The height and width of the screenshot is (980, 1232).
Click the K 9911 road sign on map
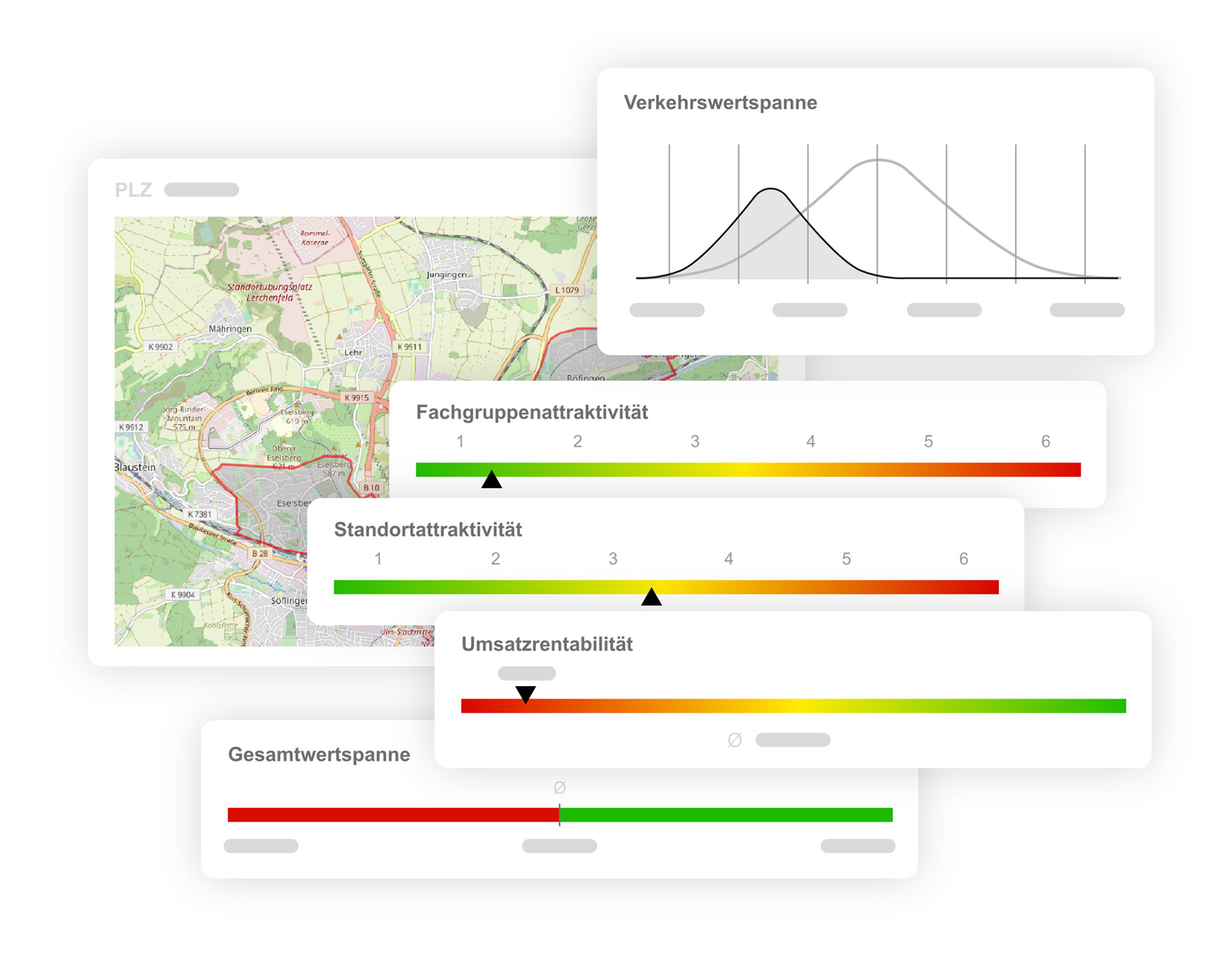(x=409, y=347)
